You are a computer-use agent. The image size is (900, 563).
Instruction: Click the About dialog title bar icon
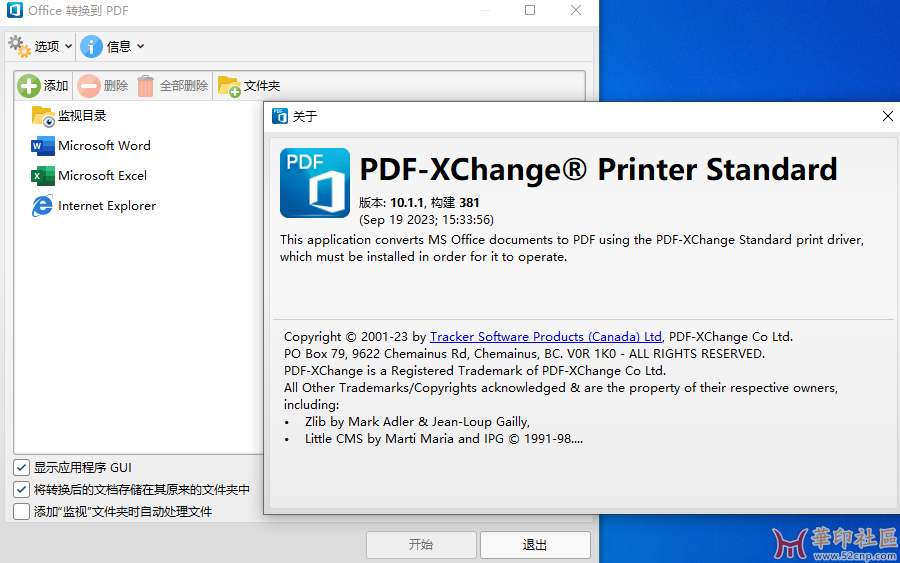280,116
